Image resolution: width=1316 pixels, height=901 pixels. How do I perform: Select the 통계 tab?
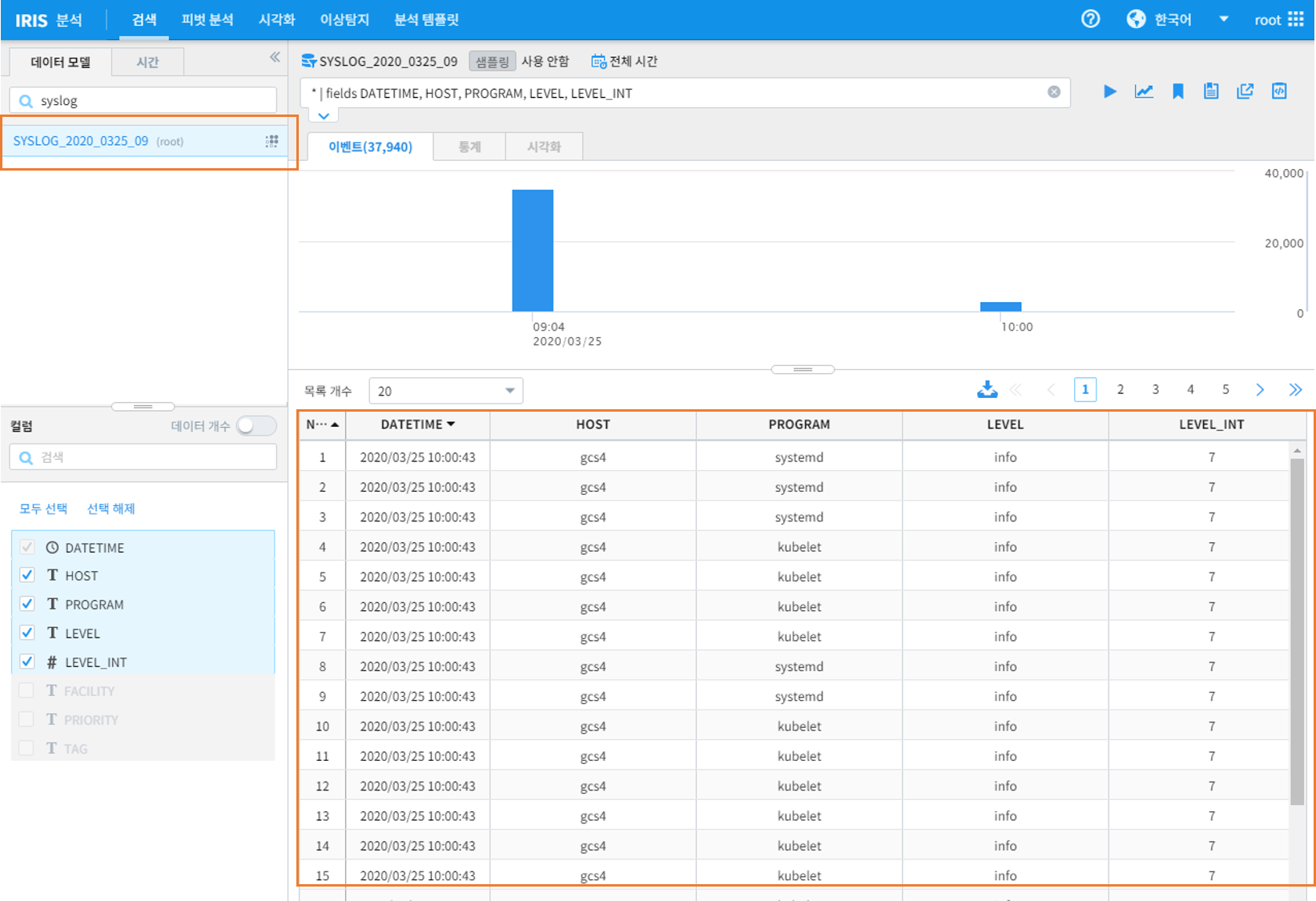tap(469, 147)
